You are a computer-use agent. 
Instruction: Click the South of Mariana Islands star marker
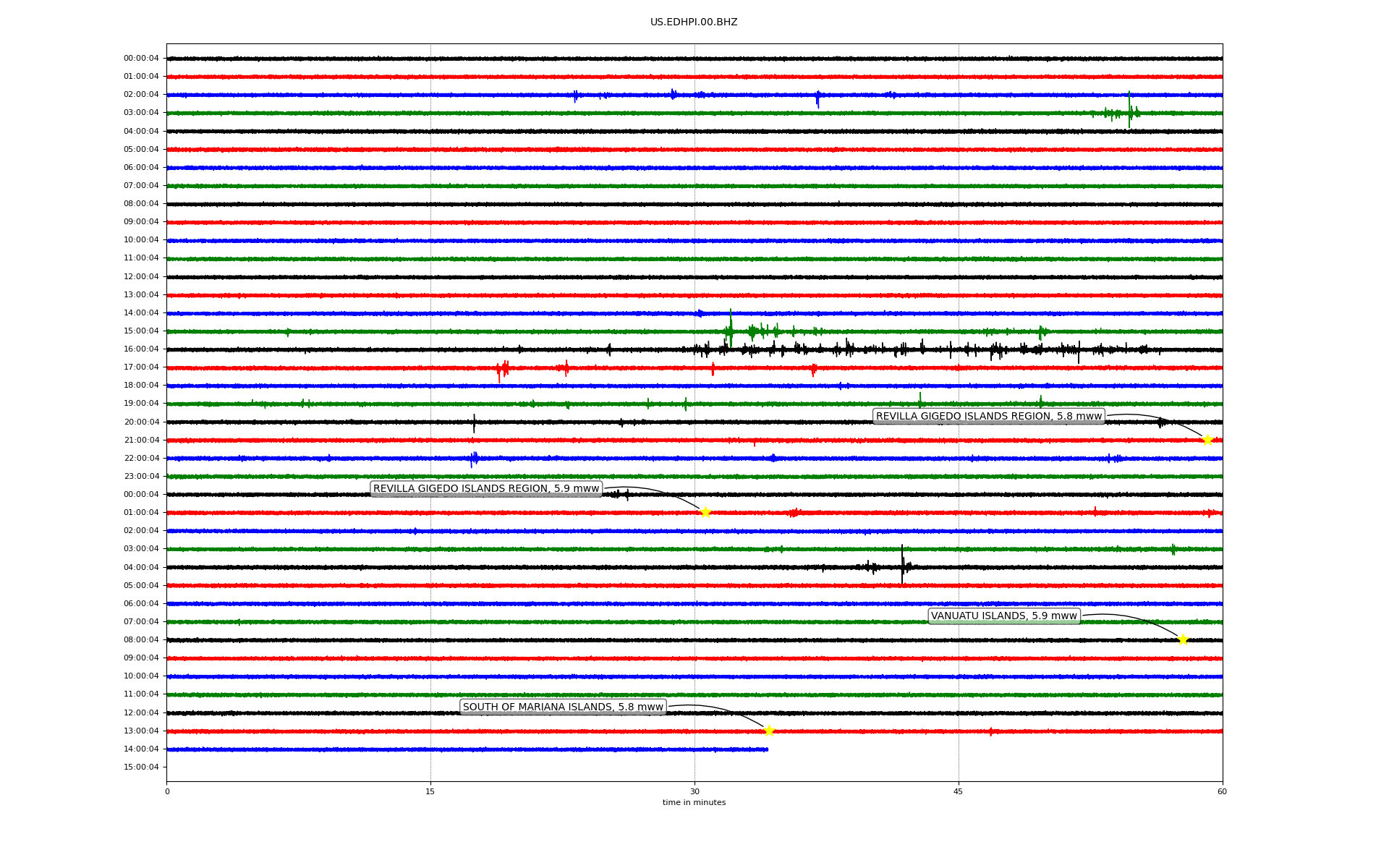click(x=769, y=731)
